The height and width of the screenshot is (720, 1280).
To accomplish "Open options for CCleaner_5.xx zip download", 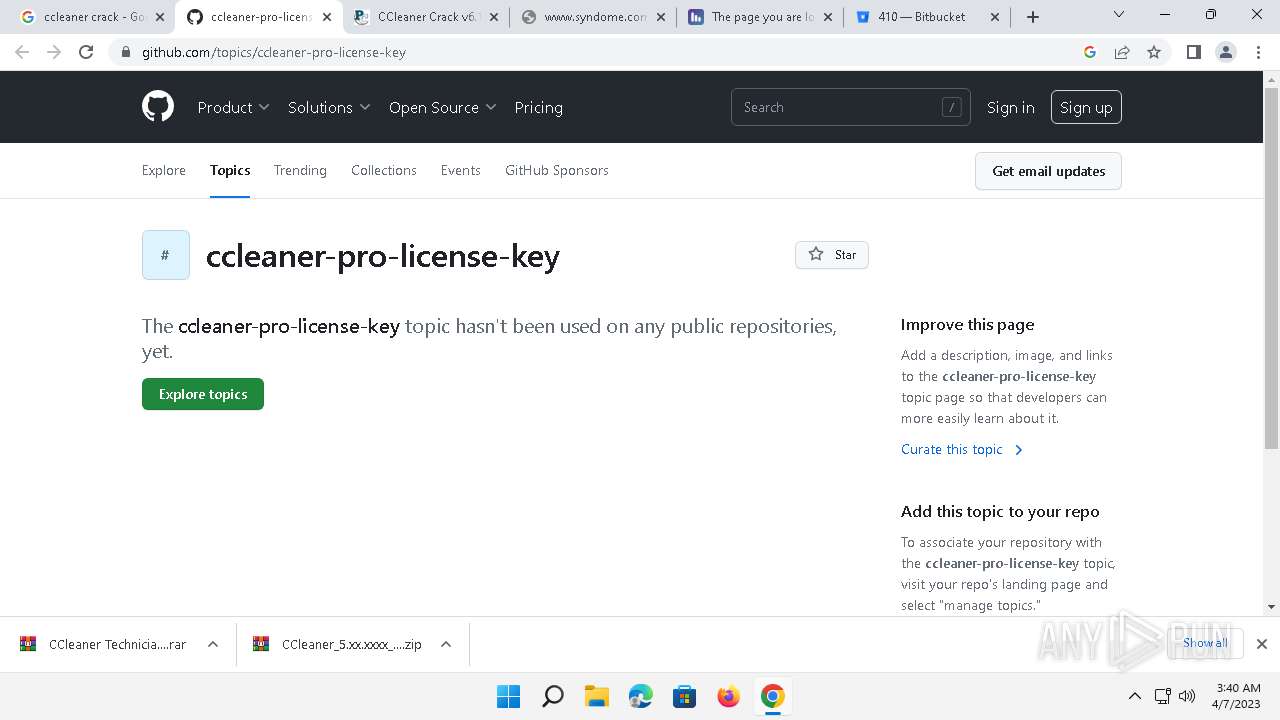I will pyautogui.click(x=446, y=644).
